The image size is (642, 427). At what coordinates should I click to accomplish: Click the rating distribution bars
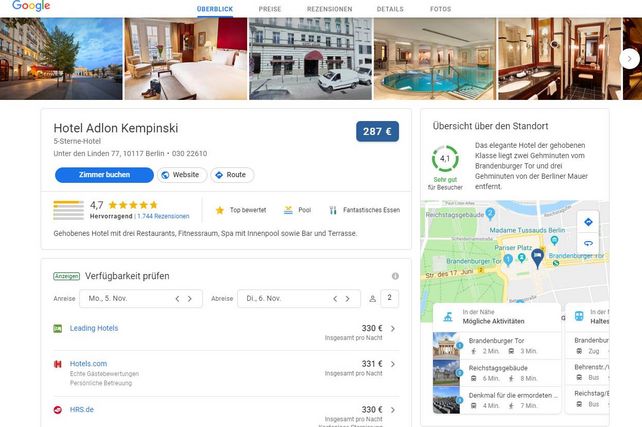pyautogui.click(x=68, y=210)
